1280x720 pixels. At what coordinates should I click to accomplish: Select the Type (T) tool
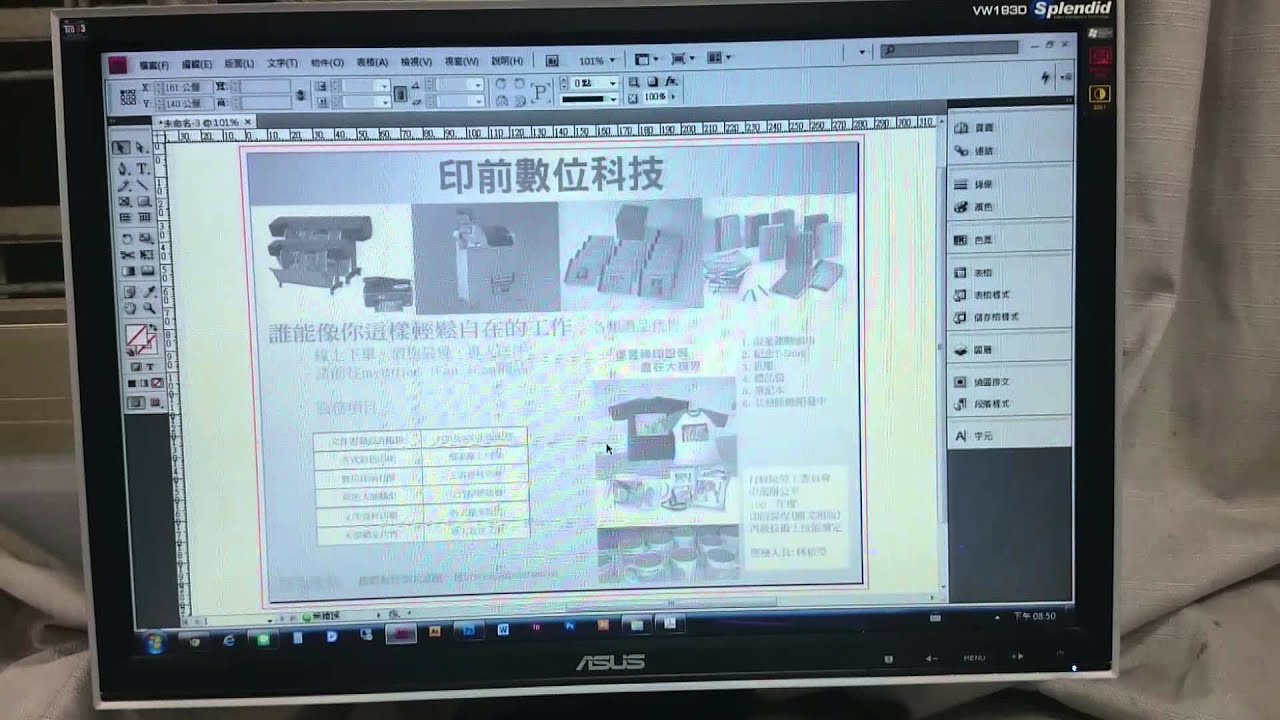pos(142,168)
